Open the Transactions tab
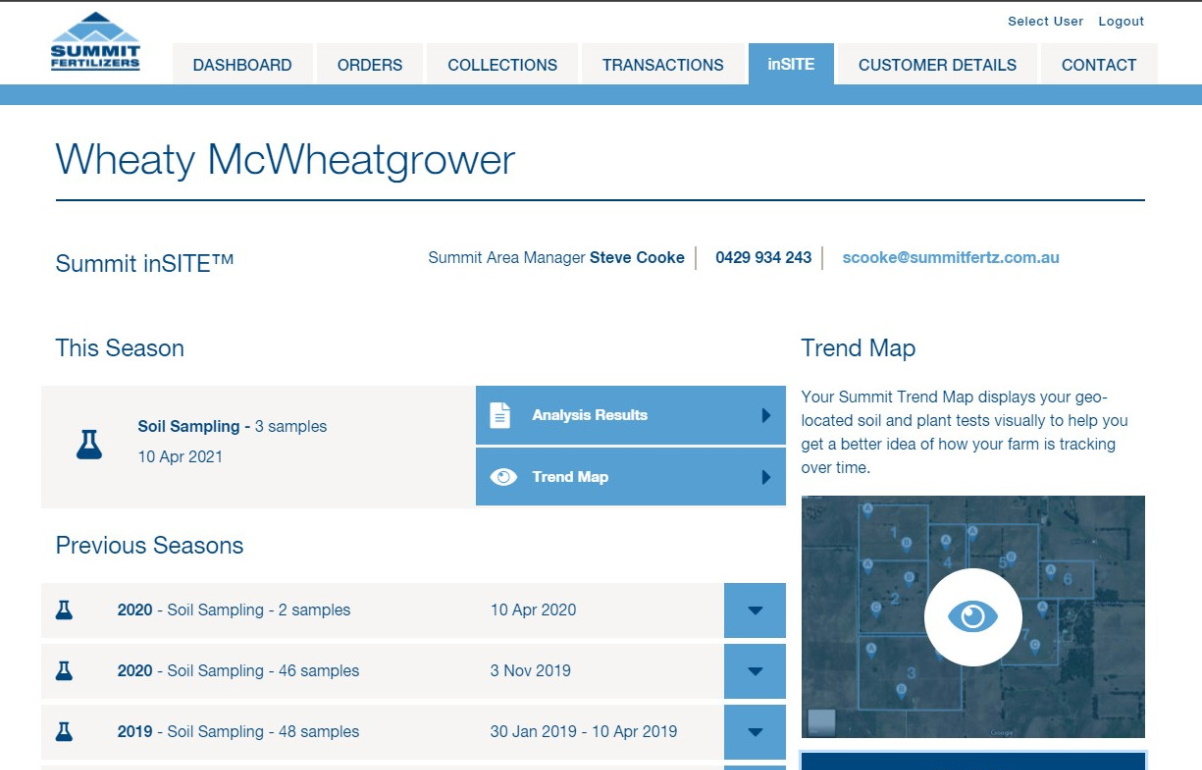The image size is (1202, 770). point(663,65)
